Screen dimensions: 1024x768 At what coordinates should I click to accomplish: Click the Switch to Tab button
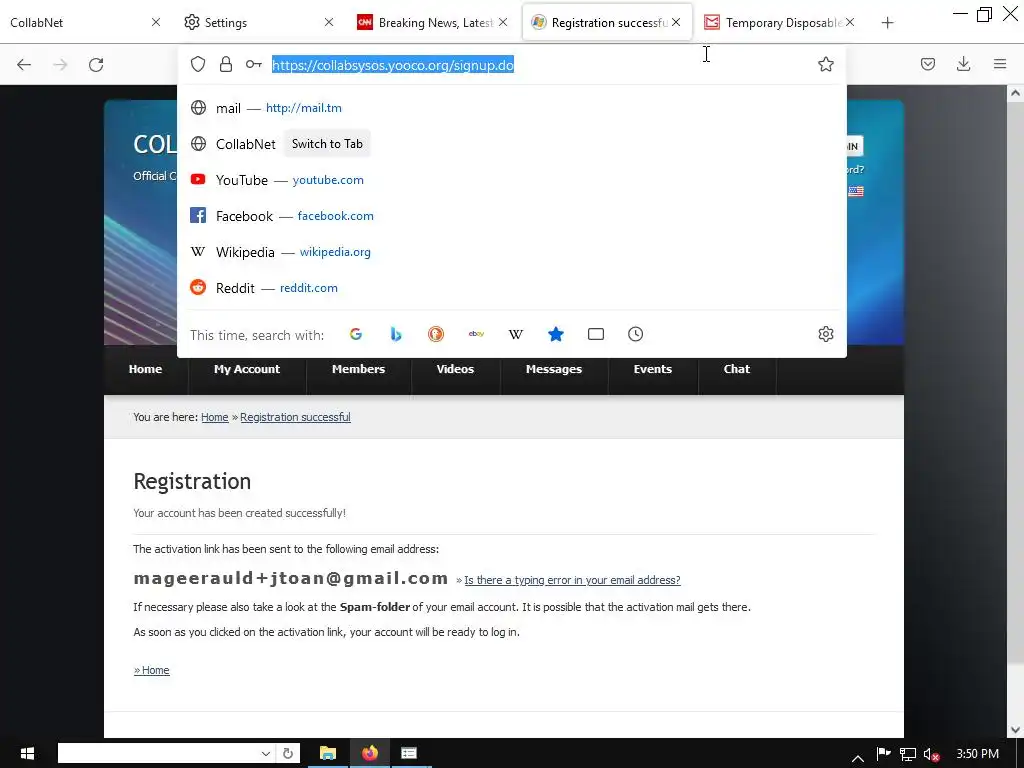tap(327, 144)
